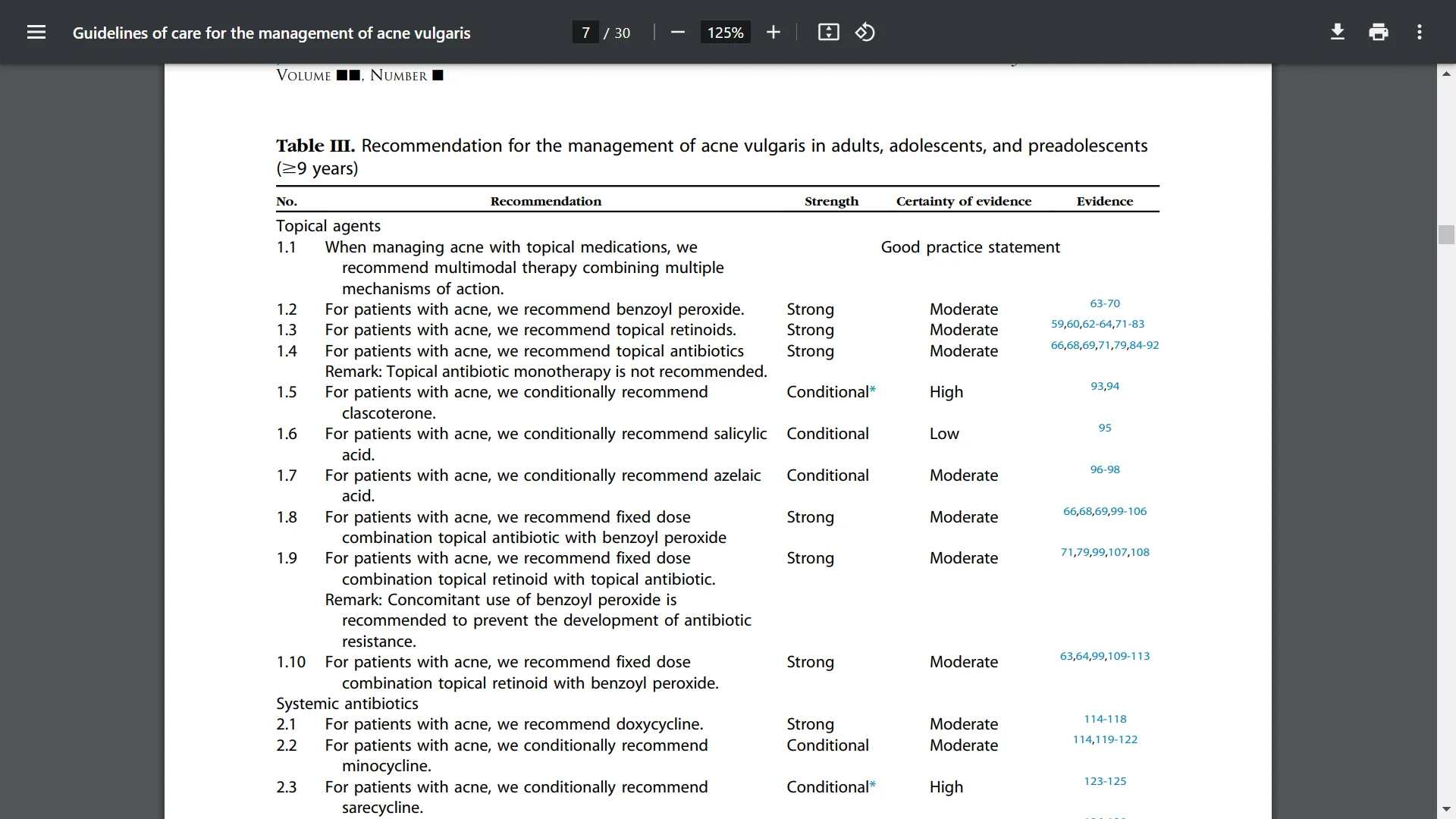Open reference 71,79,99,107,108 link
Viewport: 1456px width, 819px height.
click(x=1105, y=552)
